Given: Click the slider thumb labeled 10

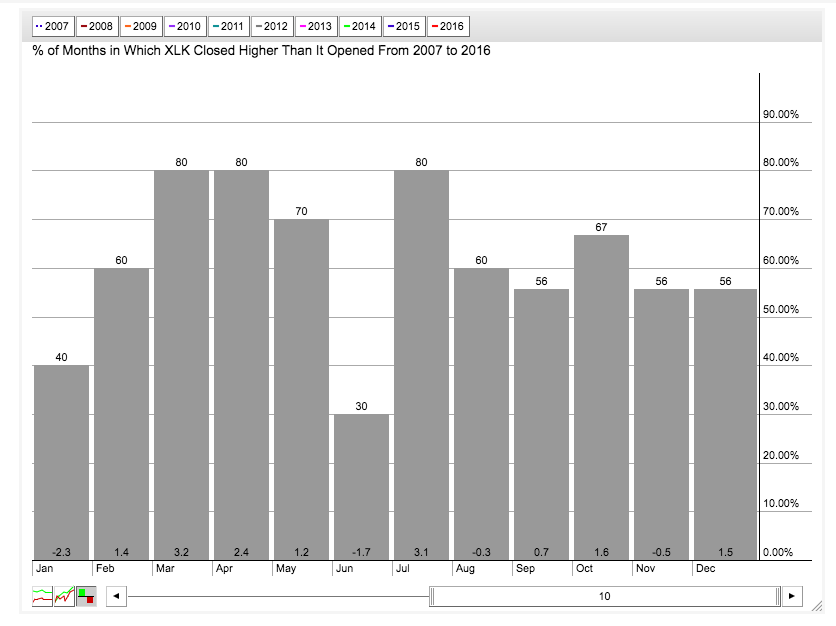Looking at the screenshot, I should pyautogui.click(x=605, y=596).
